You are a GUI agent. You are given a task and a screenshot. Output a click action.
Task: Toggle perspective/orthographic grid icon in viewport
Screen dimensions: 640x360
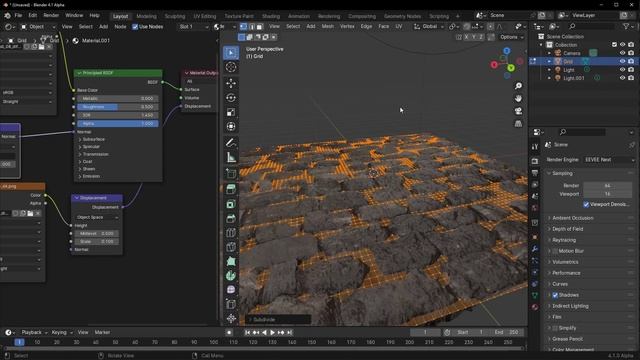pyautogui.click(x=518, y=124)
